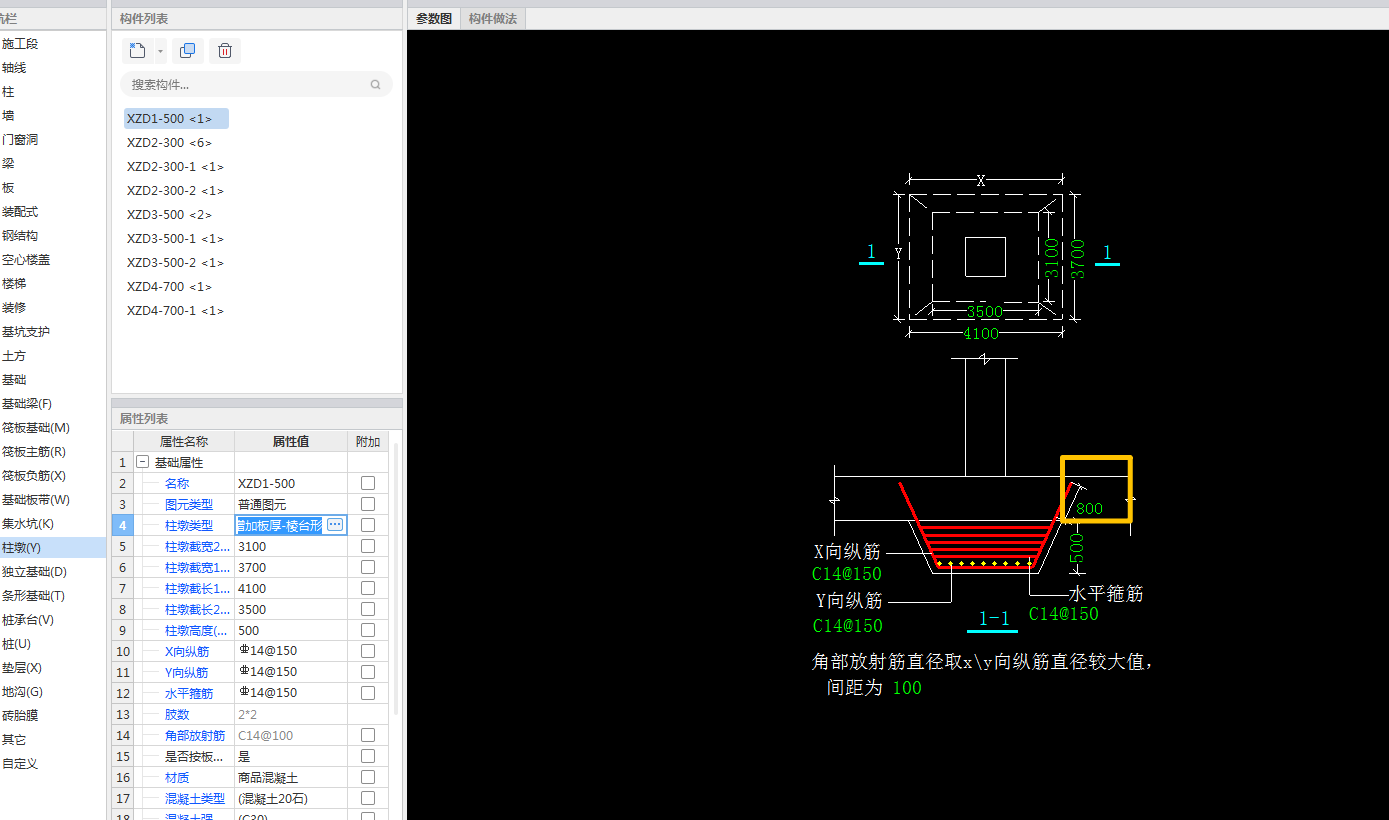Click the 800 dimension in the orange box

(1089, 509)
